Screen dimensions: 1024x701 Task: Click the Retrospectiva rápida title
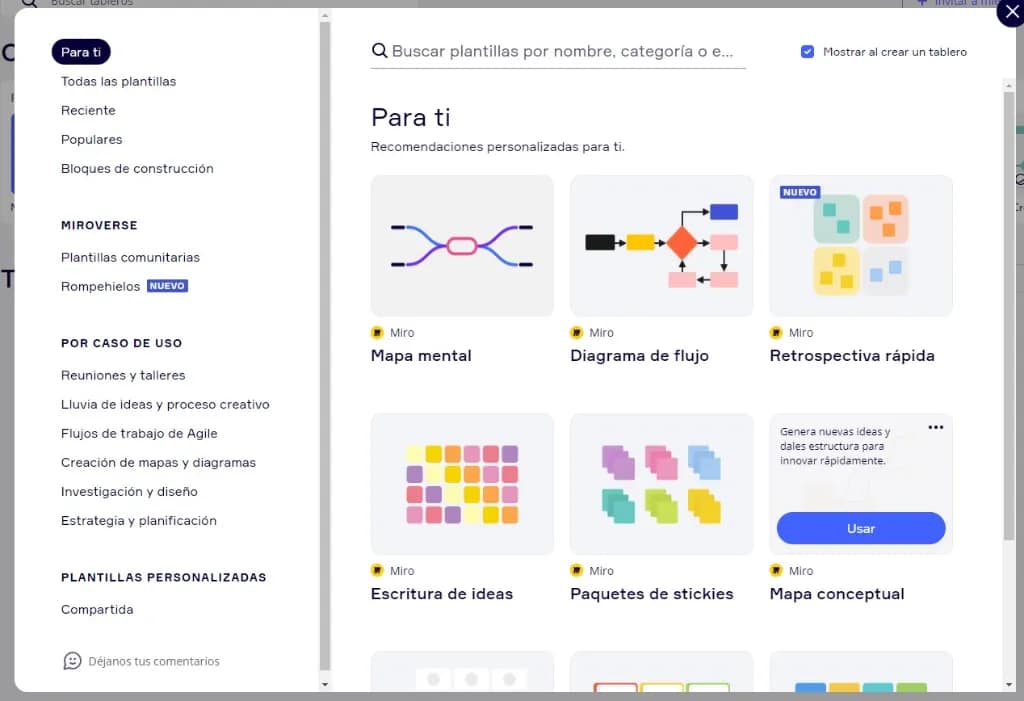click(x=852, y=356)
